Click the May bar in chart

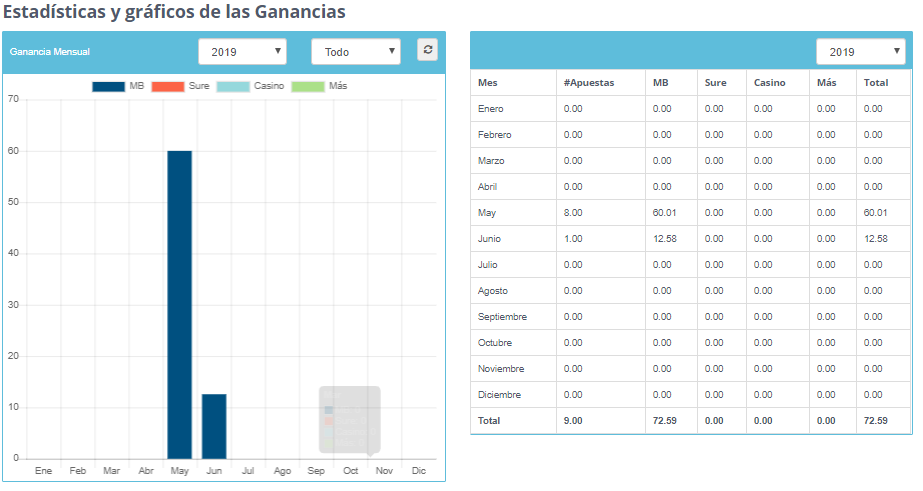(180, 305)
